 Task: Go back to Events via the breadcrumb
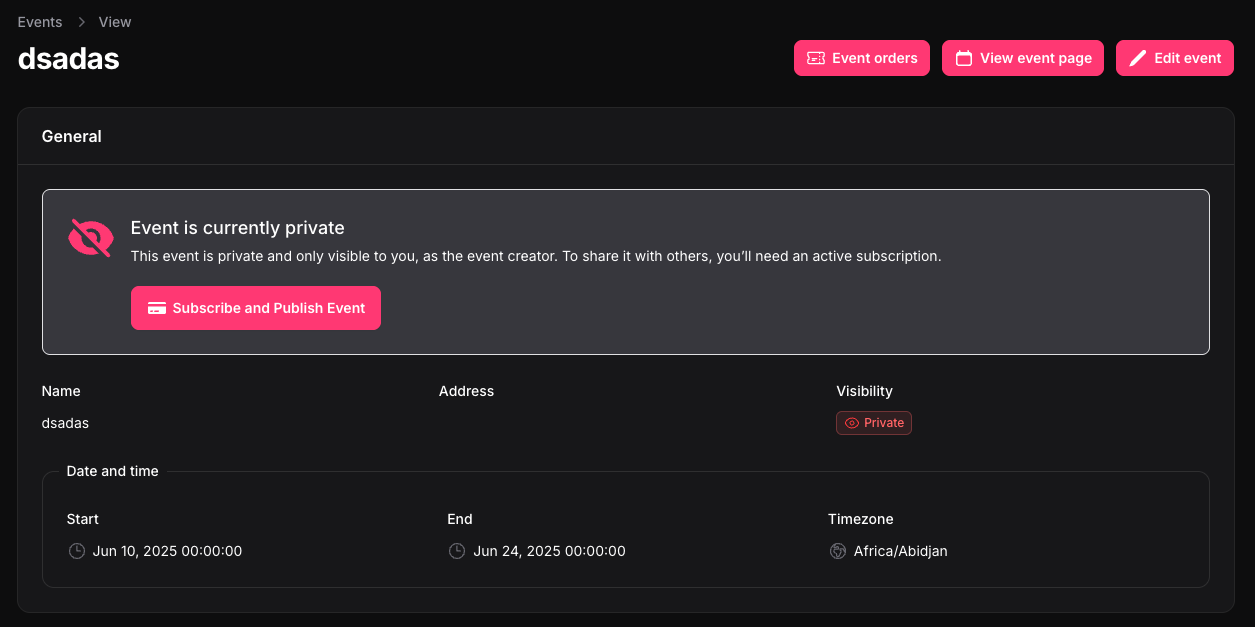40,22
